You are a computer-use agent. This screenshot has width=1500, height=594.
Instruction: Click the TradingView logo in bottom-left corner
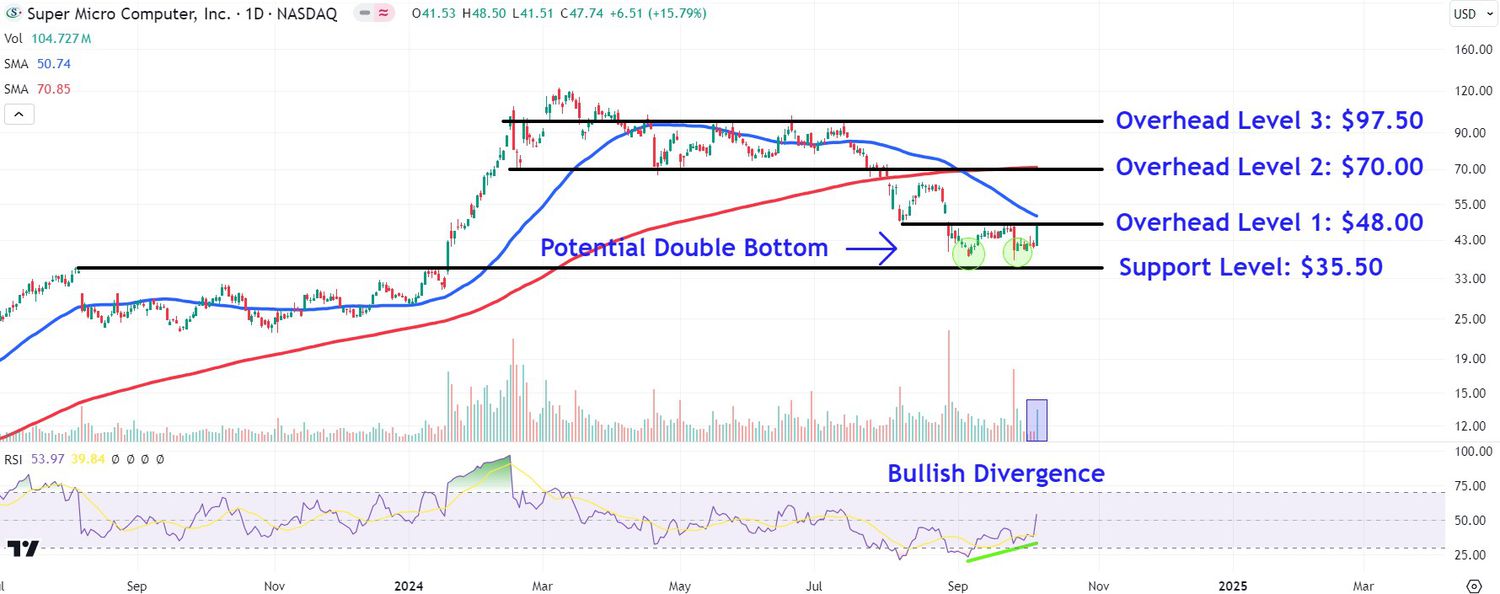(x=23, y=548)
